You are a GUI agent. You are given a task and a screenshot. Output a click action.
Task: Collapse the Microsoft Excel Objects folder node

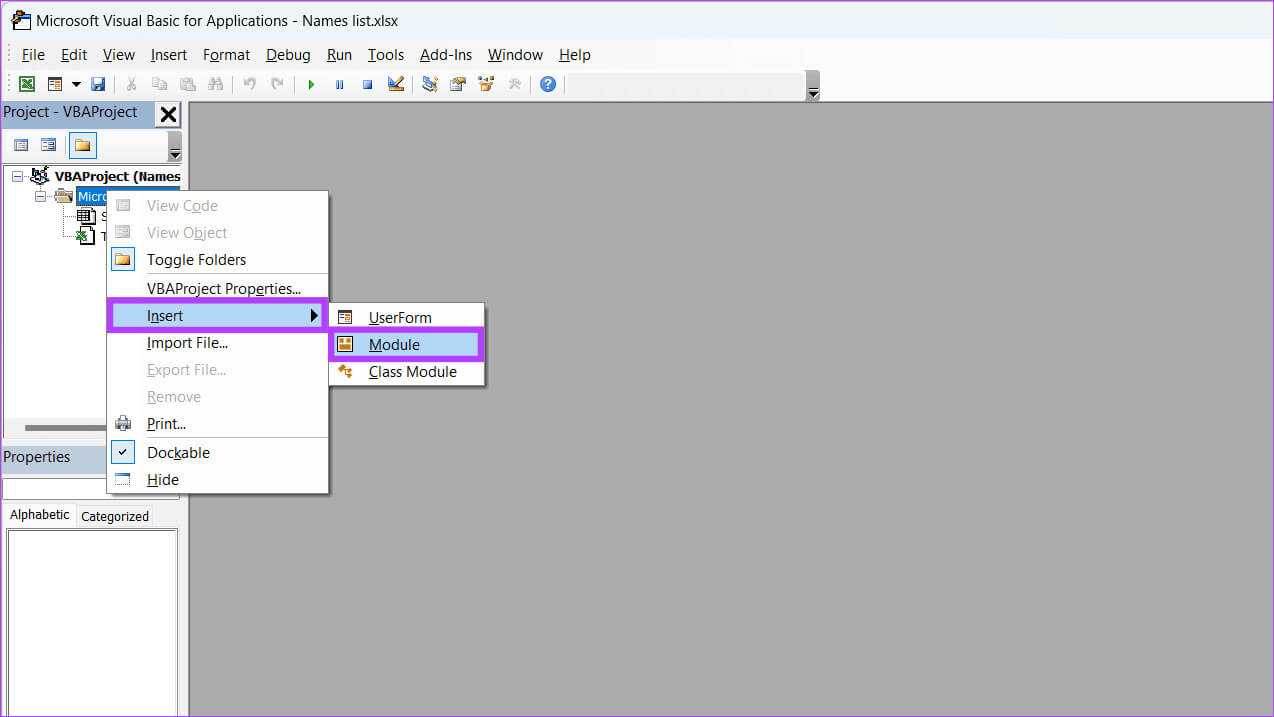pyautogui.click(x=41, y=196)
